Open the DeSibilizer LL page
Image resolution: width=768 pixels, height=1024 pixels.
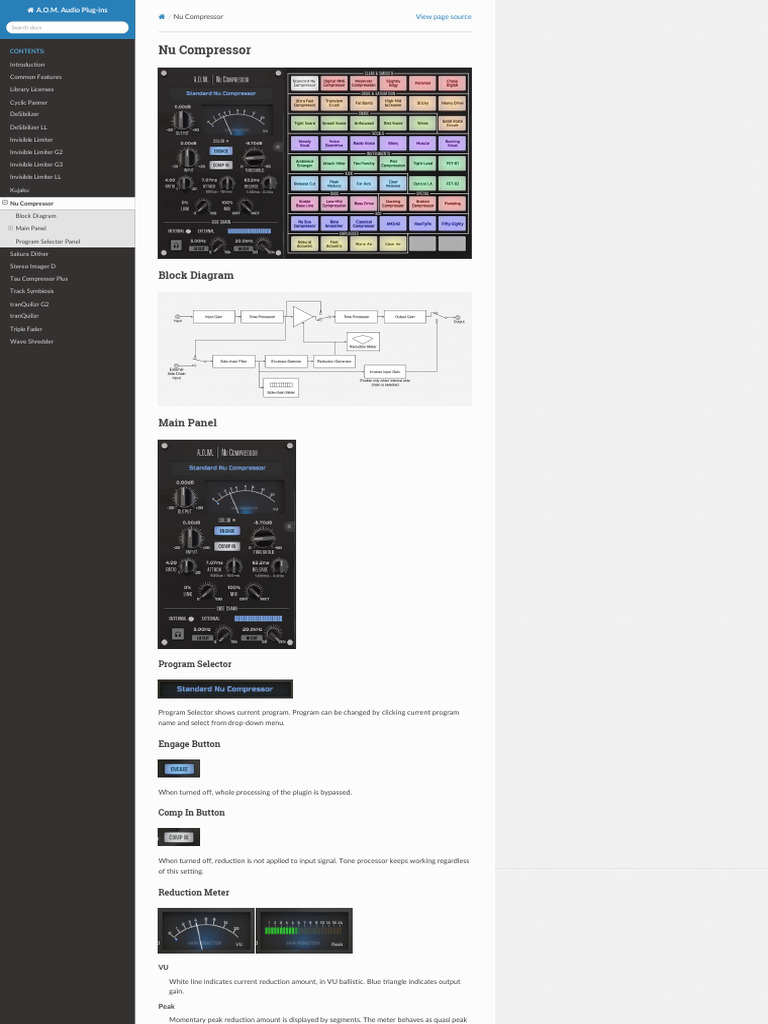click(29, 127)
